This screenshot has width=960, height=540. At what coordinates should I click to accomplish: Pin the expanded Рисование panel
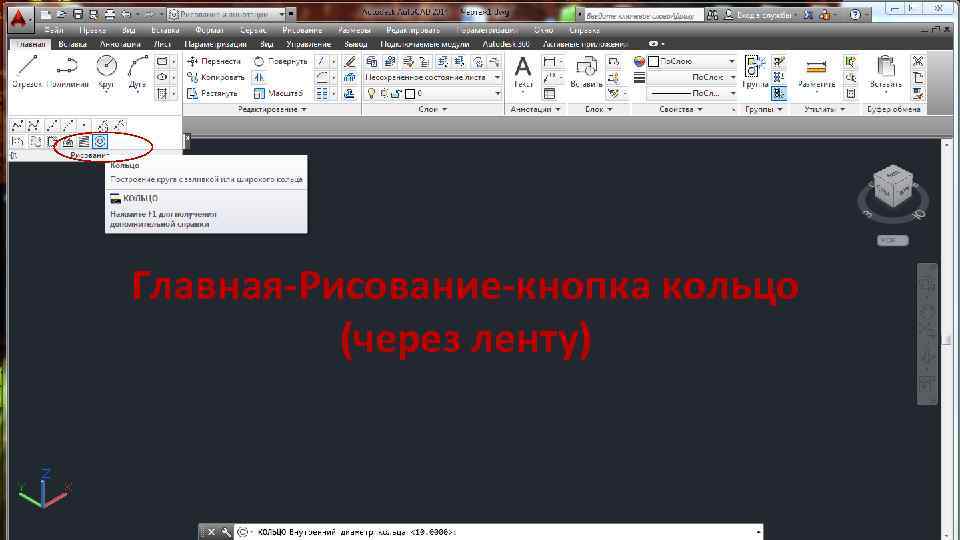click(13, 156)
